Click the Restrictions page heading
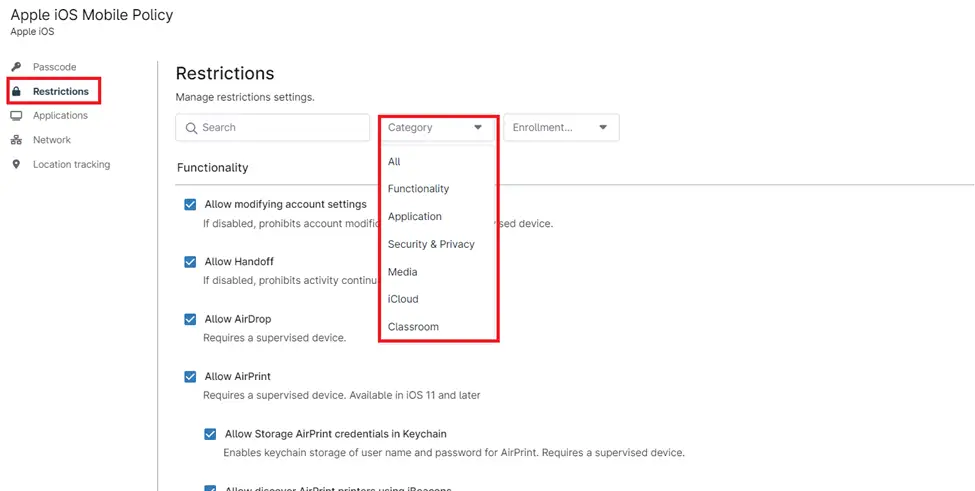 (225, 73)
